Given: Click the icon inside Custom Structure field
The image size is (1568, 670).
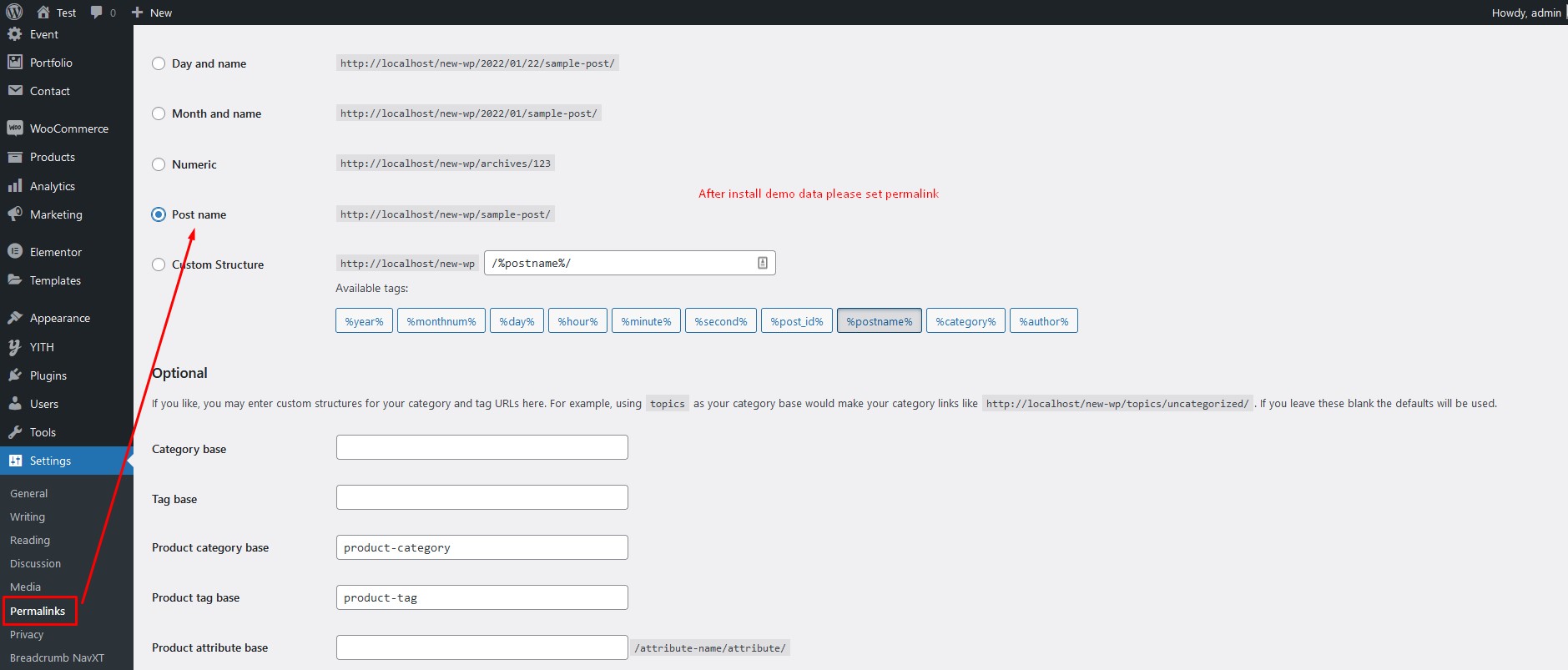Looking at the screenshot, I should 762,263.
